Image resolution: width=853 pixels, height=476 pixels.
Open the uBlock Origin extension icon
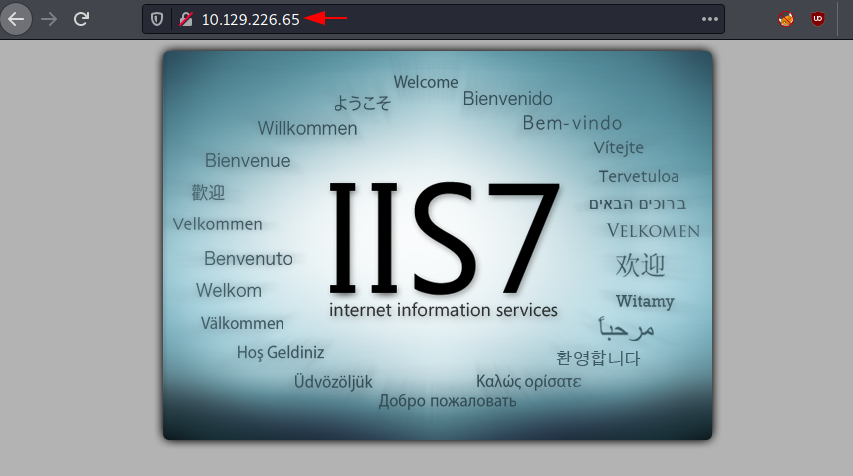pyautogui.click(x=818, y=19)
